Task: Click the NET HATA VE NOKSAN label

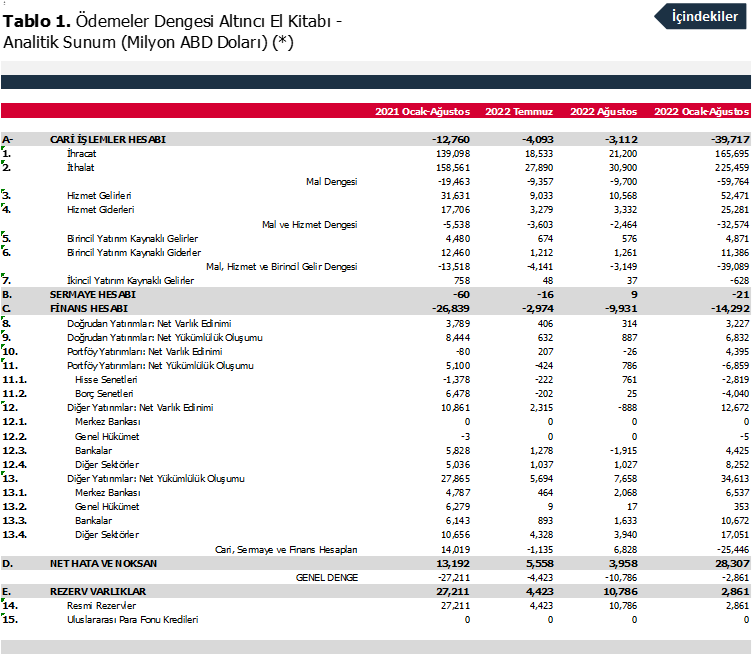Action: [x=103, y=563]
